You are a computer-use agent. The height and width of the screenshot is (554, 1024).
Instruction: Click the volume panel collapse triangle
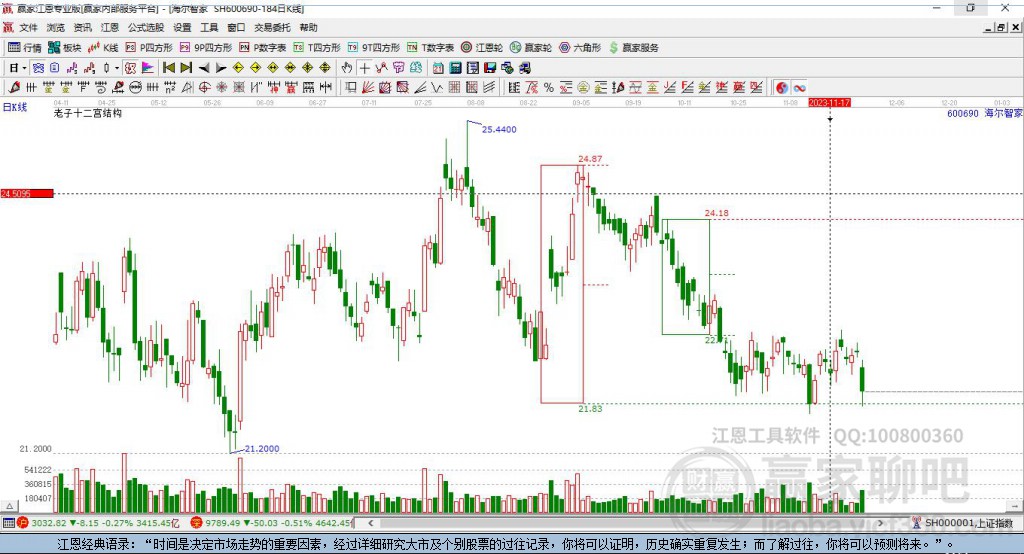tap(9, 506)
